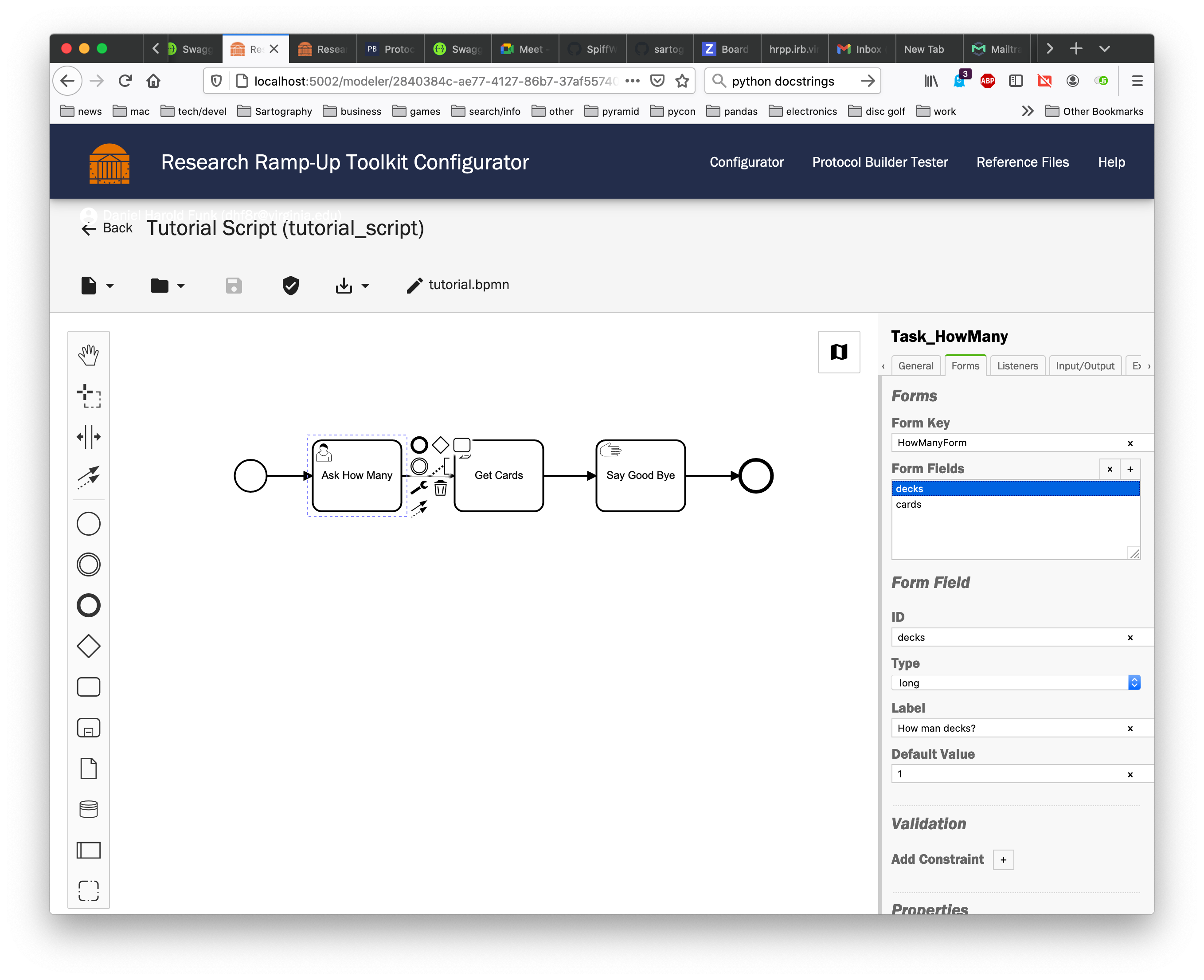Switch to the Input/Output properties tab
The width and height of the screenshot is (1204, 980).
(x=1085, y=366)
